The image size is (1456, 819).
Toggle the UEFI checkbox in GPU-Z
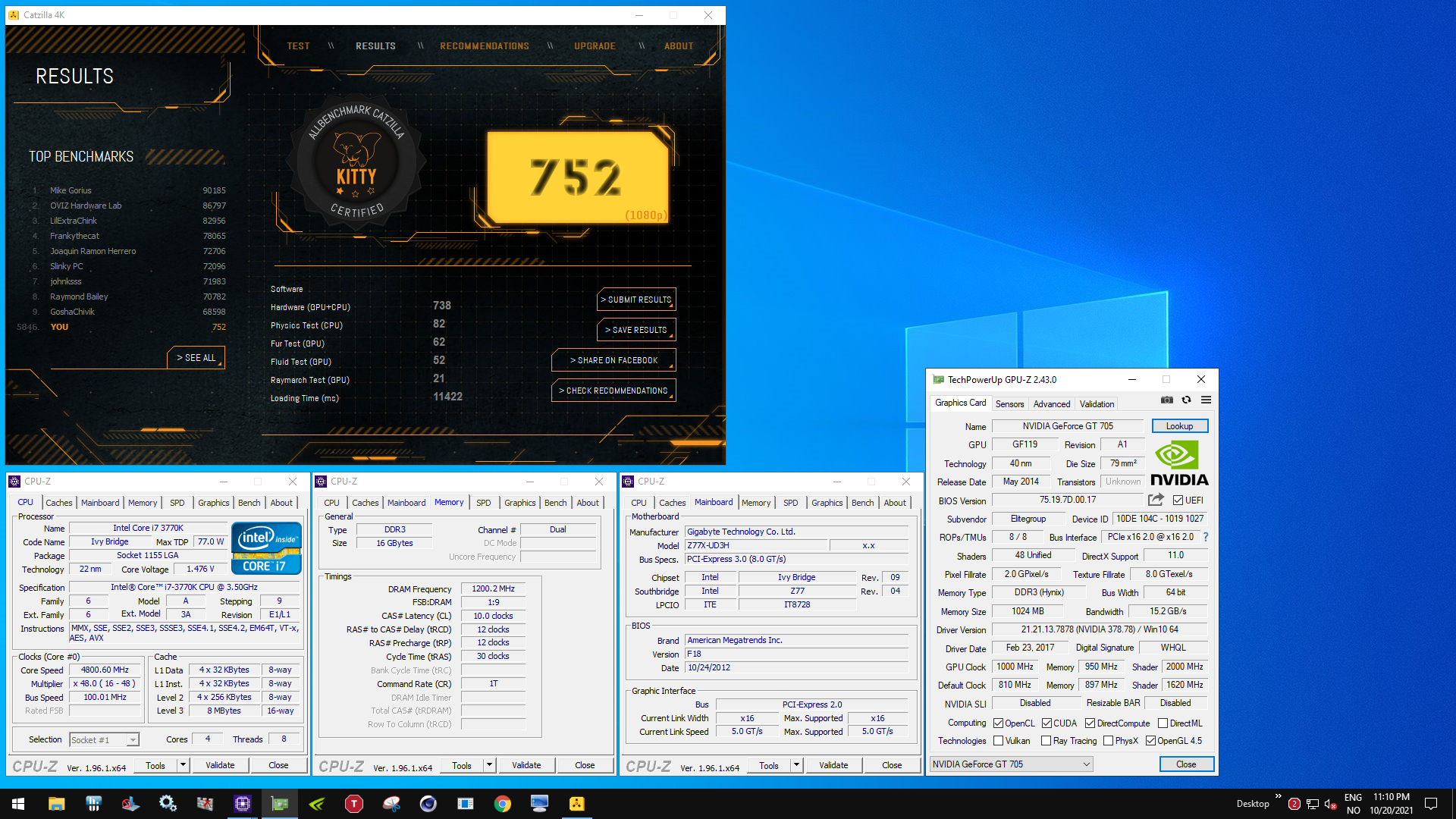1178,500
